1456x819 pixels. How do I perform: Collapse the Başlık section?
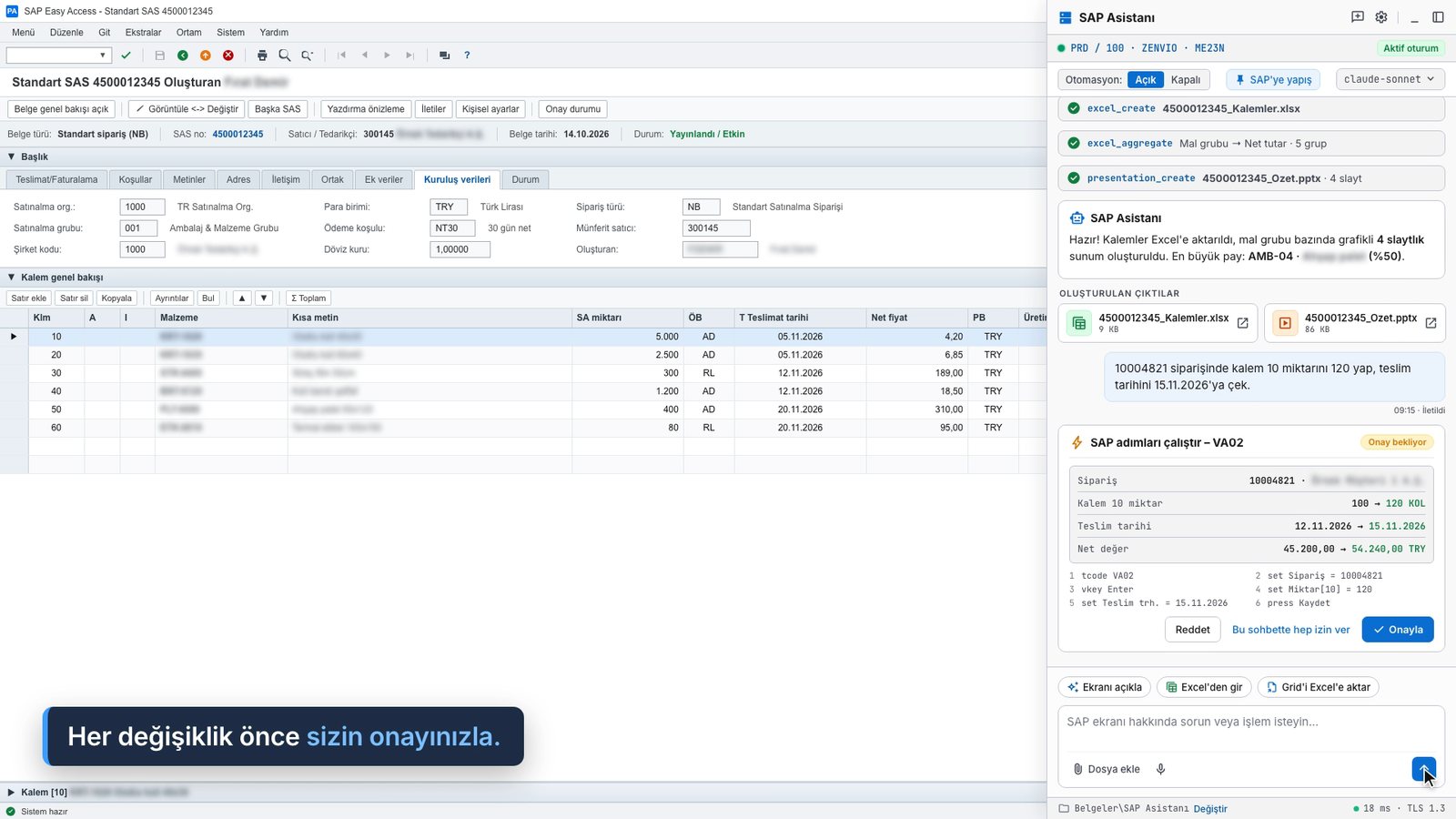click(x=11, y=157)
